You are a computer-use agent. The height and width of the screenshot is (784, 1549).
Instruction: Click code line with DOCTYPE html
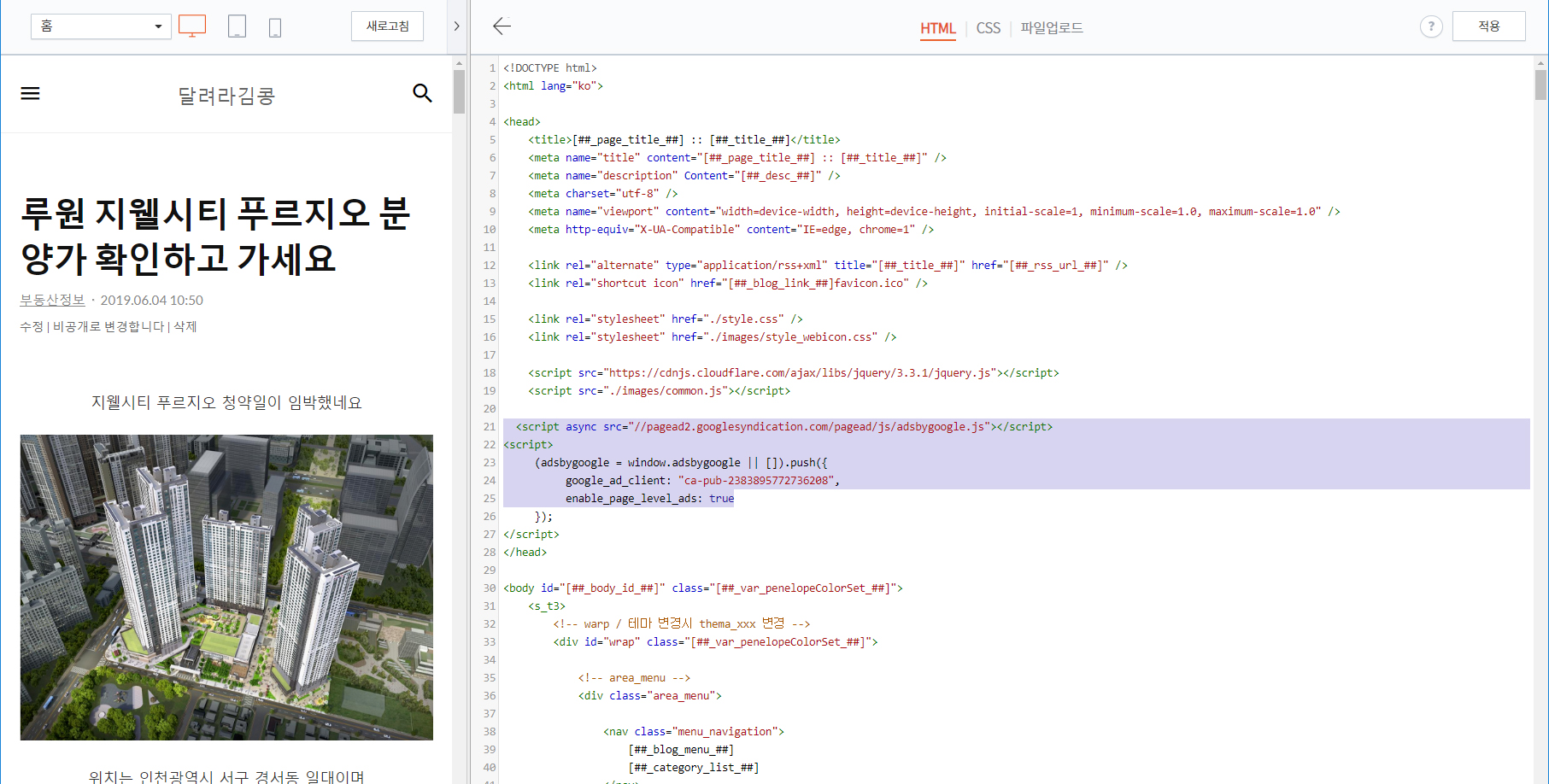click(549, 67)
